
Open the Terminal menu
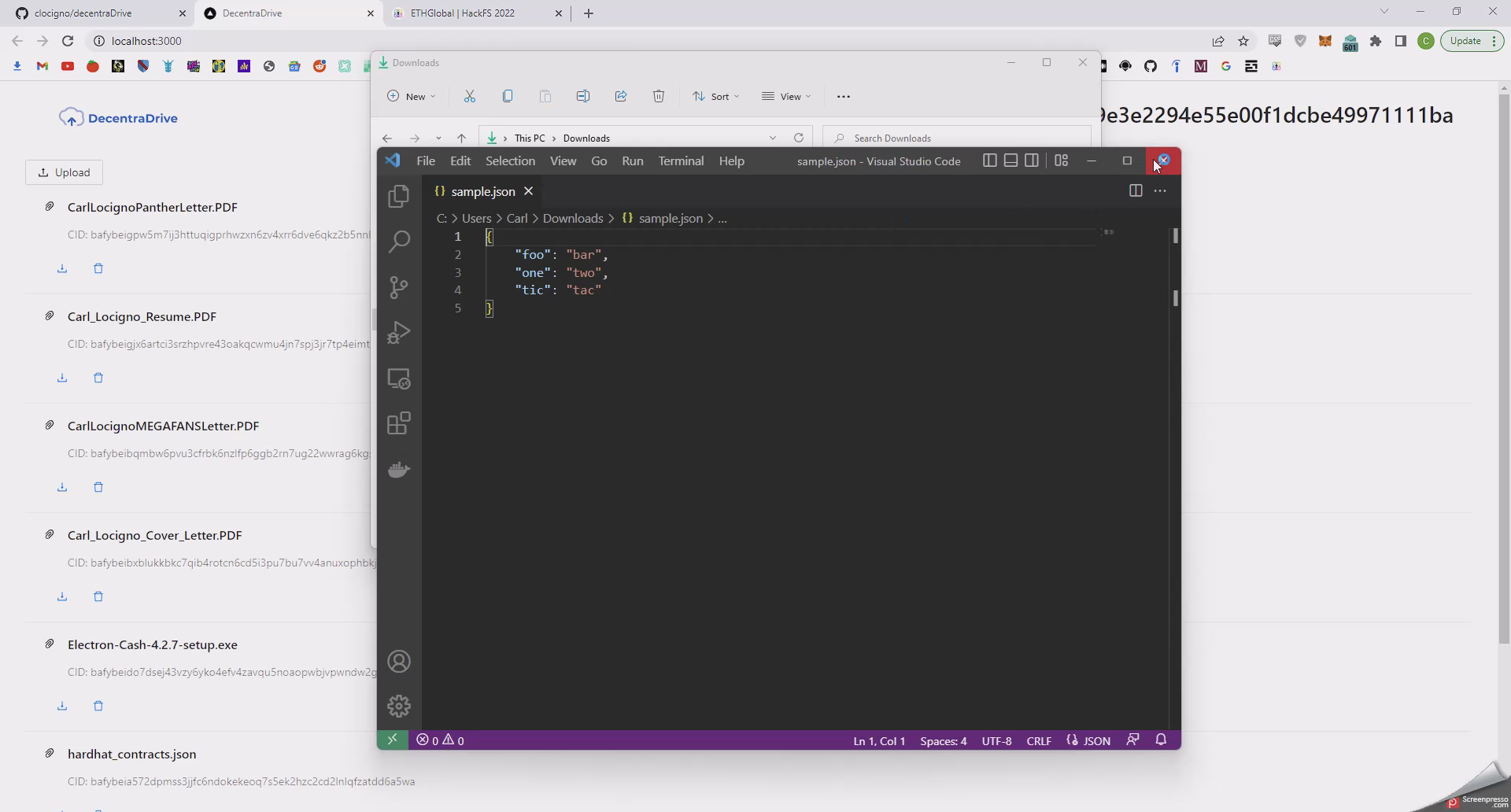[681, 161]
